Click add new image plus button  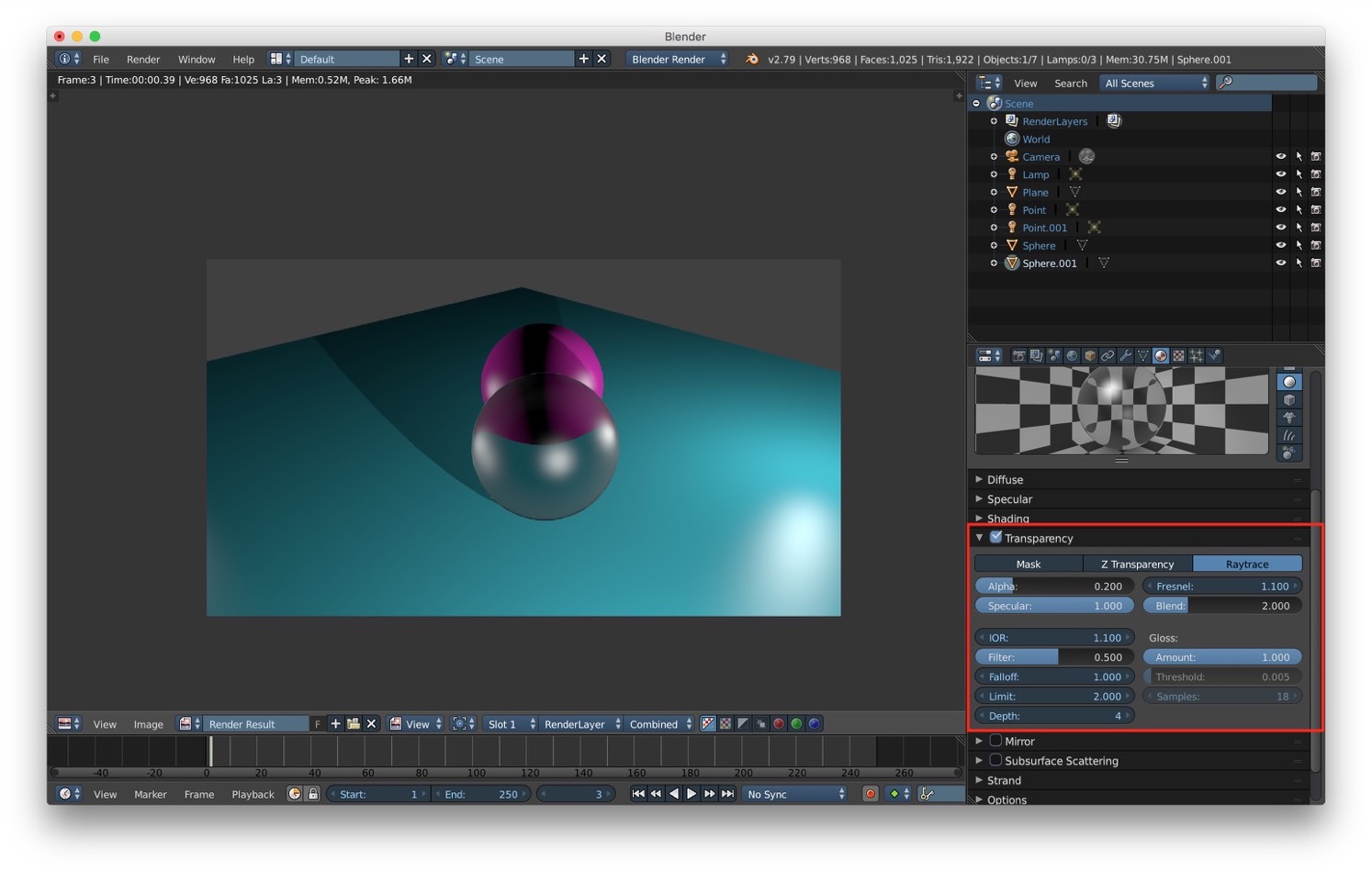pyautogui.click(x=335, y=723)
